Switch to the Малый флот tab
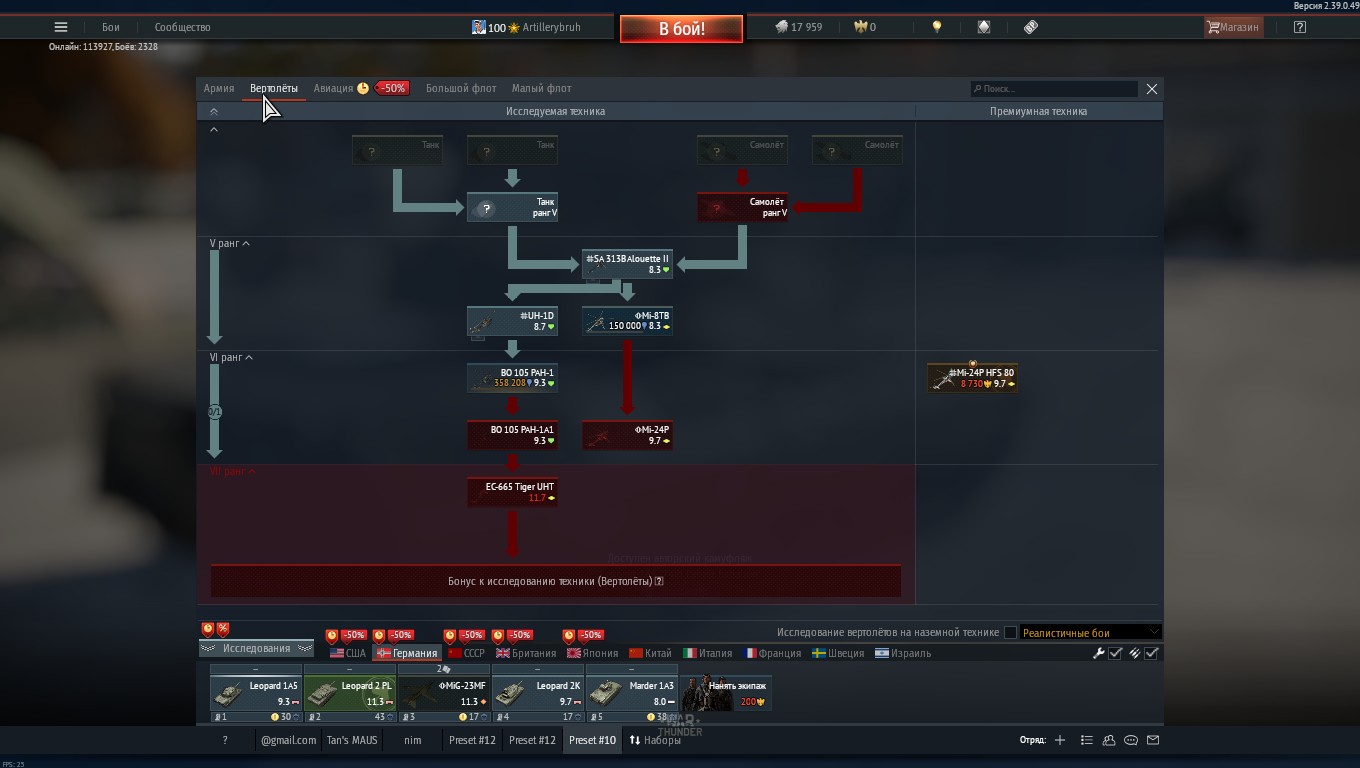The height and width of the screenshot is (768, 1360). (x=542, y=88)
